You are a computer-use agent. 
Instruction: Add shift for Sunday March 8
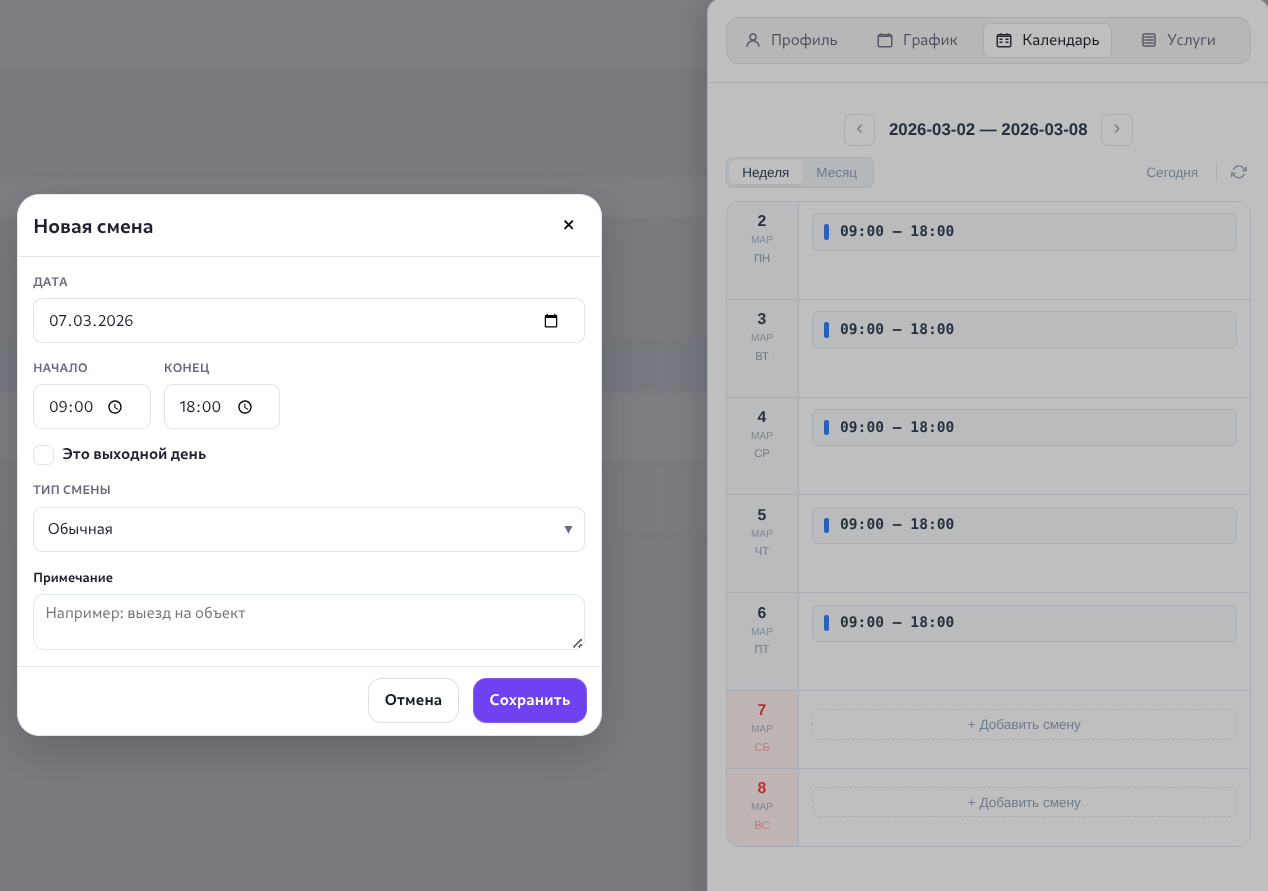(x=1023, y=802)
